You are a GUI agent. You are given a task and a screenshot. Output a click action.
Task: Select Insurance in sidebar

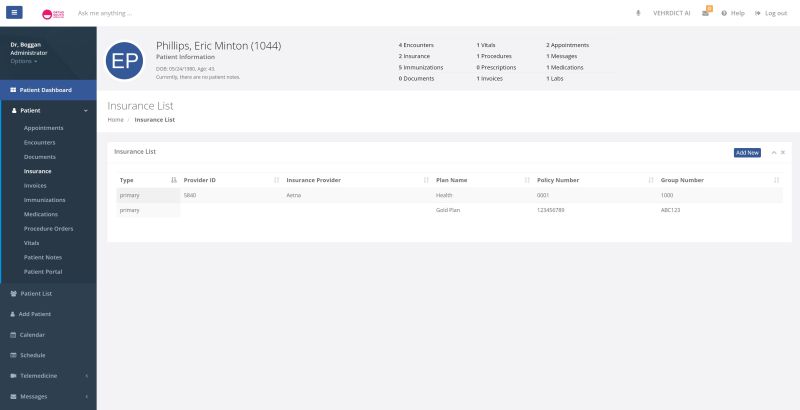[x=37, y=171]
